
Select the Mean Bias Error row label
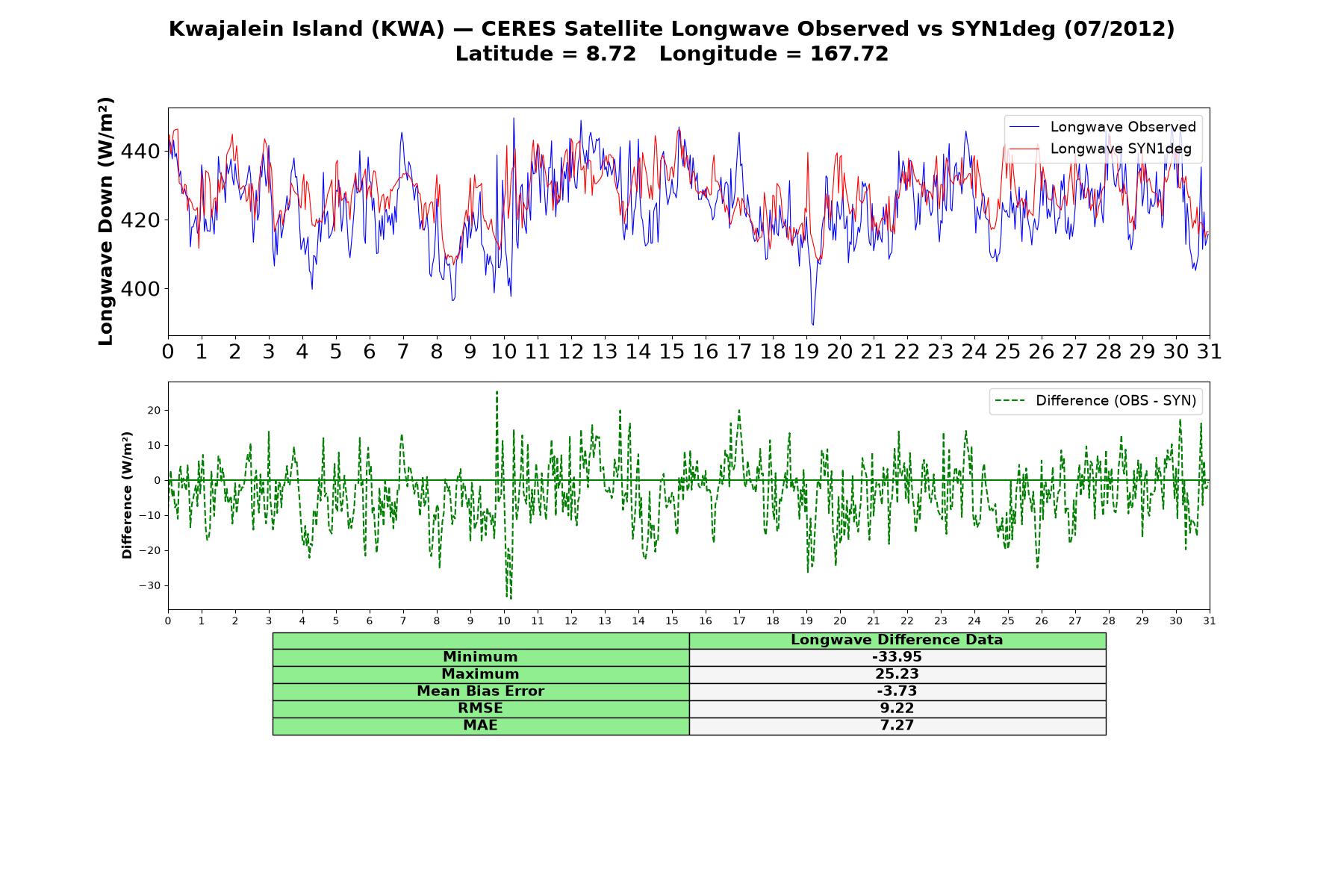tap(480, 691)
